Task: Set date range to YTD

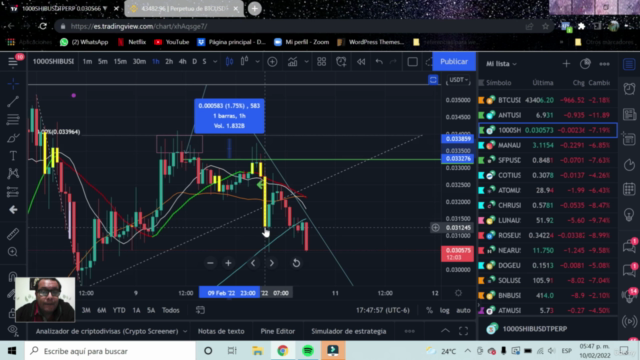Action: click(119, 310)
